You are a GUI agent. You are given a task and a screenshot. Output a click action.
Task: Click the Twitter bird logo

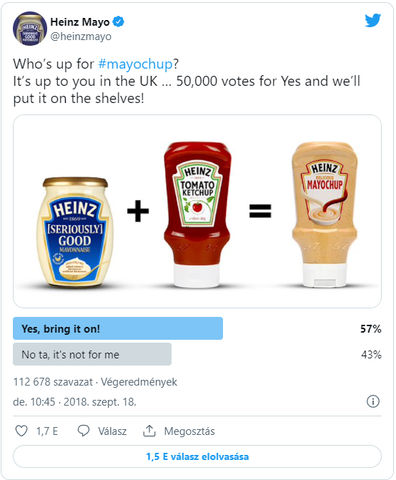coord(373,21)
